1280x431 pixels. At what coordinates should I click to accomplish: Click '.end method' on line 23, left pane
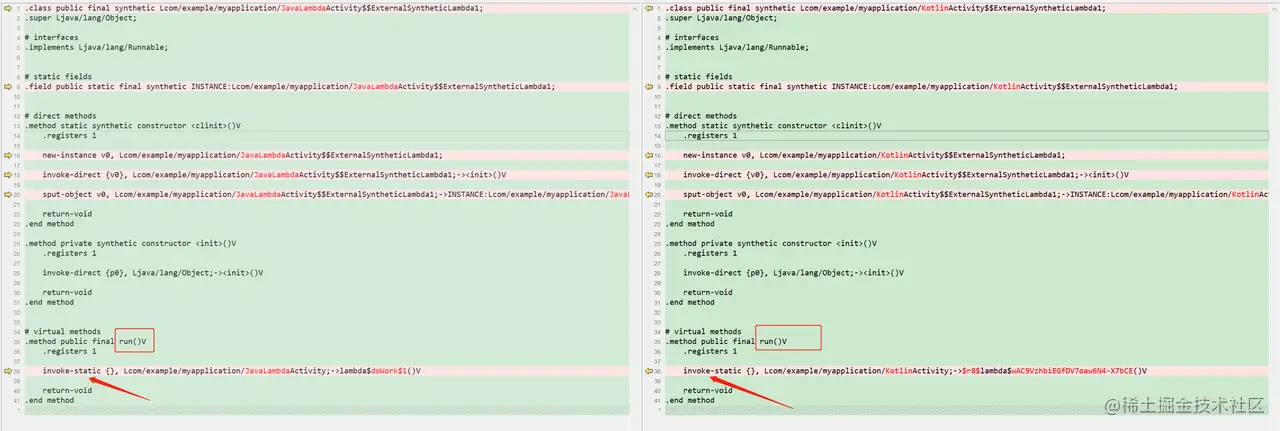(x=49, y=223)
